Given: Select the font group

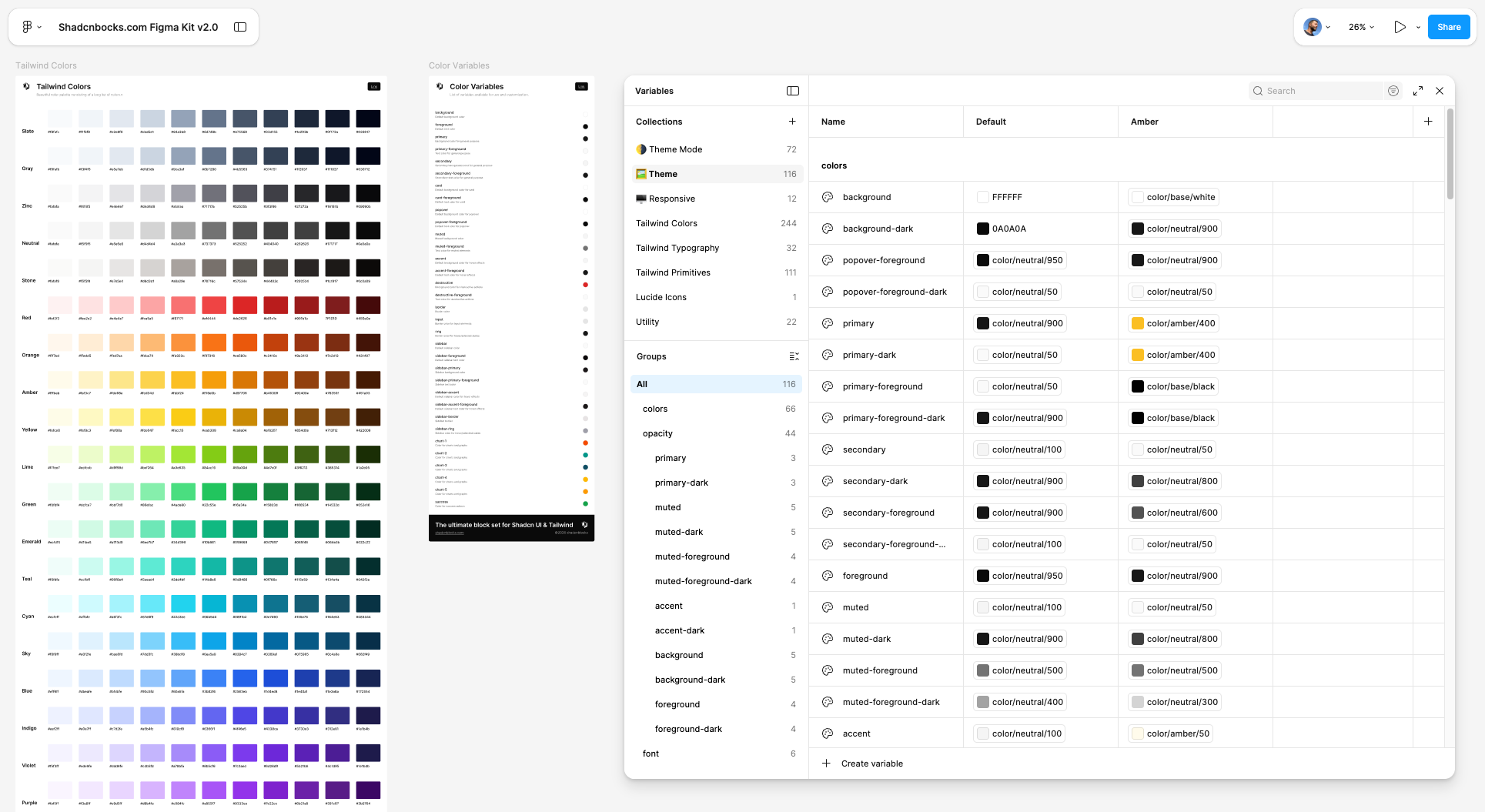Looking at the screenshot, I should tap(716, 754).
